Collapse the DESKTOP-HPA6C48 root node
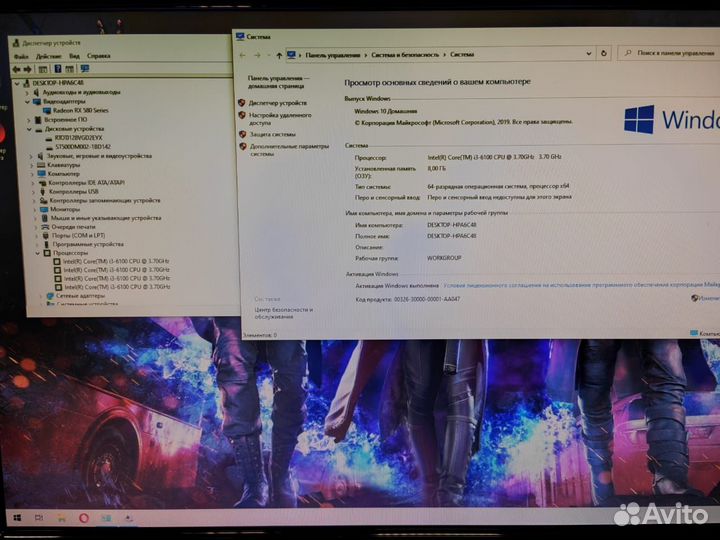 click(17, 84)
